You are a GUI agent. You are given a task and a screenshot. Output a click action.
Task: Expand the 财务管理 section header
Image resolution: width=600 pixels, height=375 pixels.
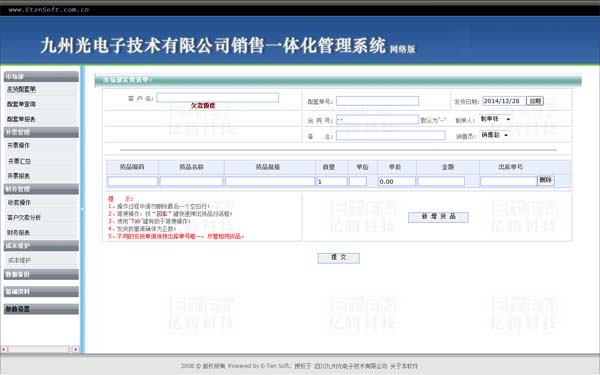point(41,189)
